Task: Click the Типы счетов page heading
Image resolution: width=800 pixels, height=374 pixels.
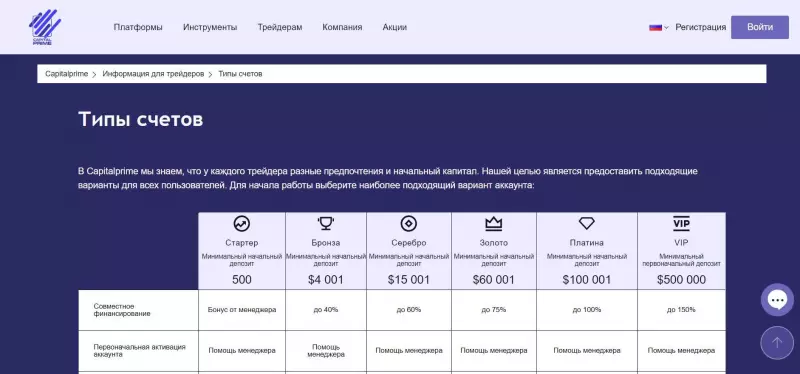Action: 140,119
